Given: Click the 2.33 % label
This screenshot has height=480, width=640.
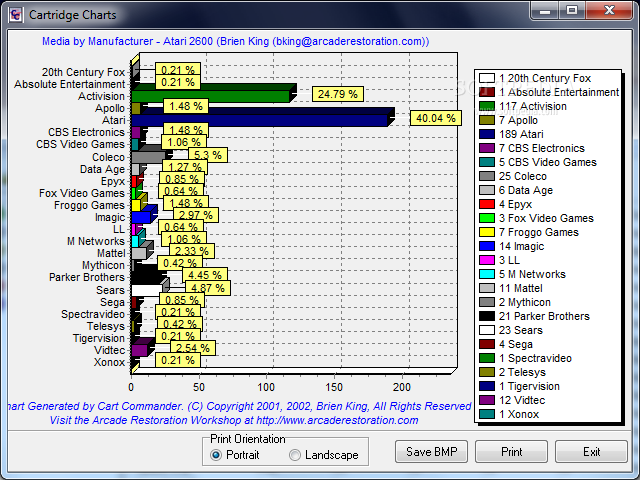Looking at the screenshot, I should point(191,251).
